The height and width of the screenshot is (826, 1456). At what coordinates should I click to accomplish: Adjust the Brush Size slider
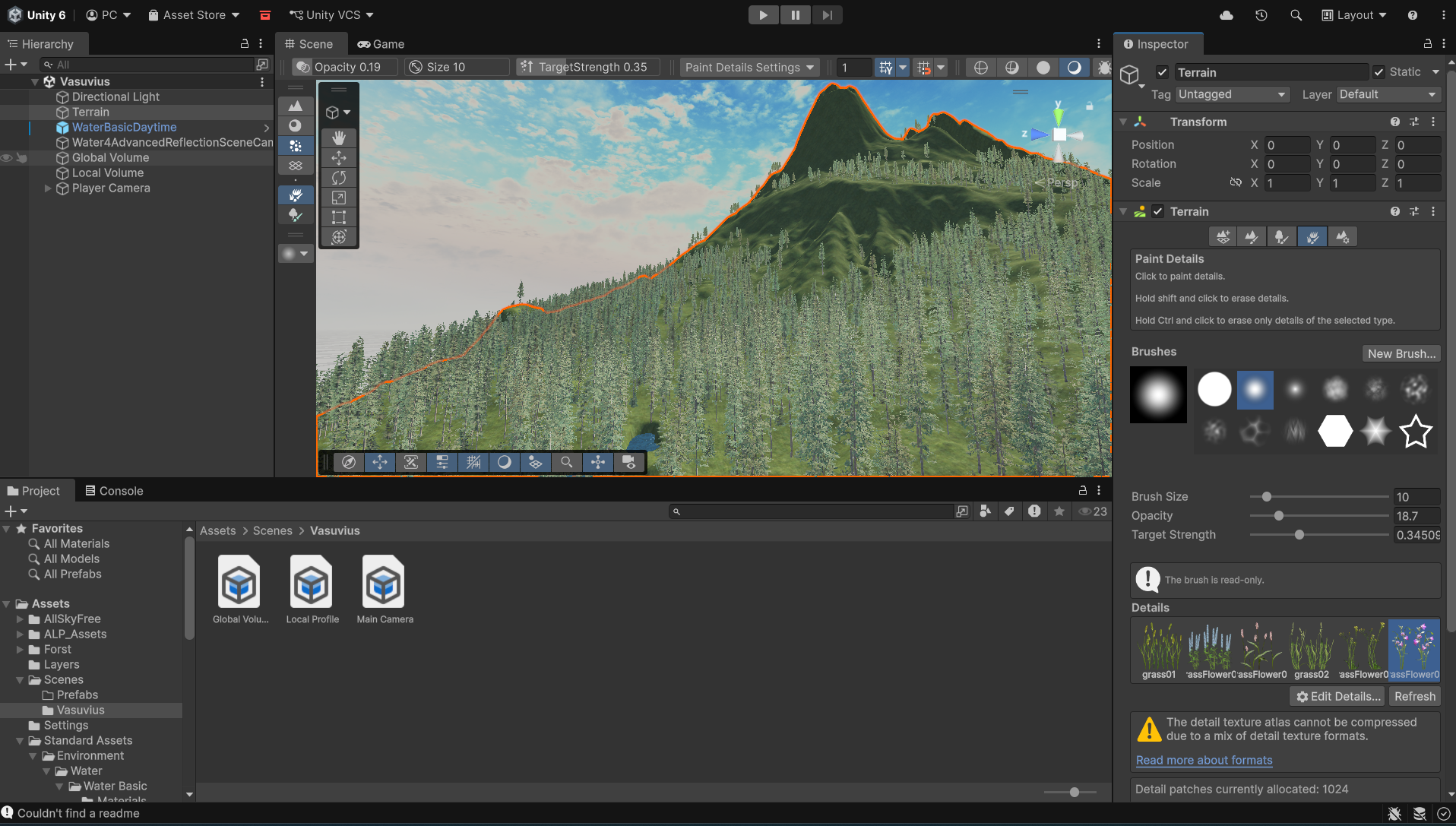1267,497
